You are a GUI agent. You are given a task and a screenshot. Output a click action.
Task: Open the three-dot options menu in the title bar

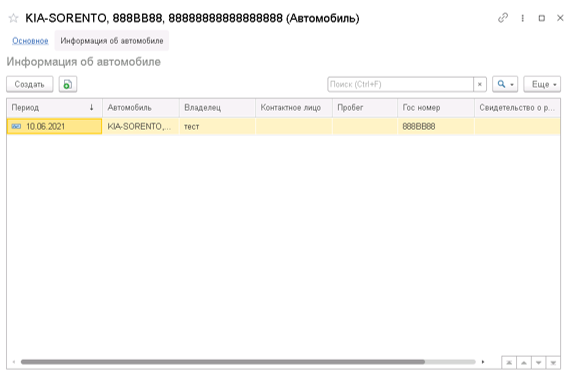tap(523, 18)
